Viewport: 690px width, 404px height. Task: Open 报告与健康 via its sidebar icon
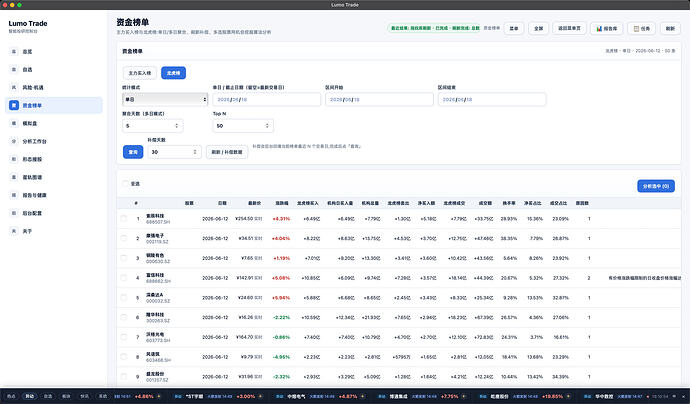pos(14,195)
